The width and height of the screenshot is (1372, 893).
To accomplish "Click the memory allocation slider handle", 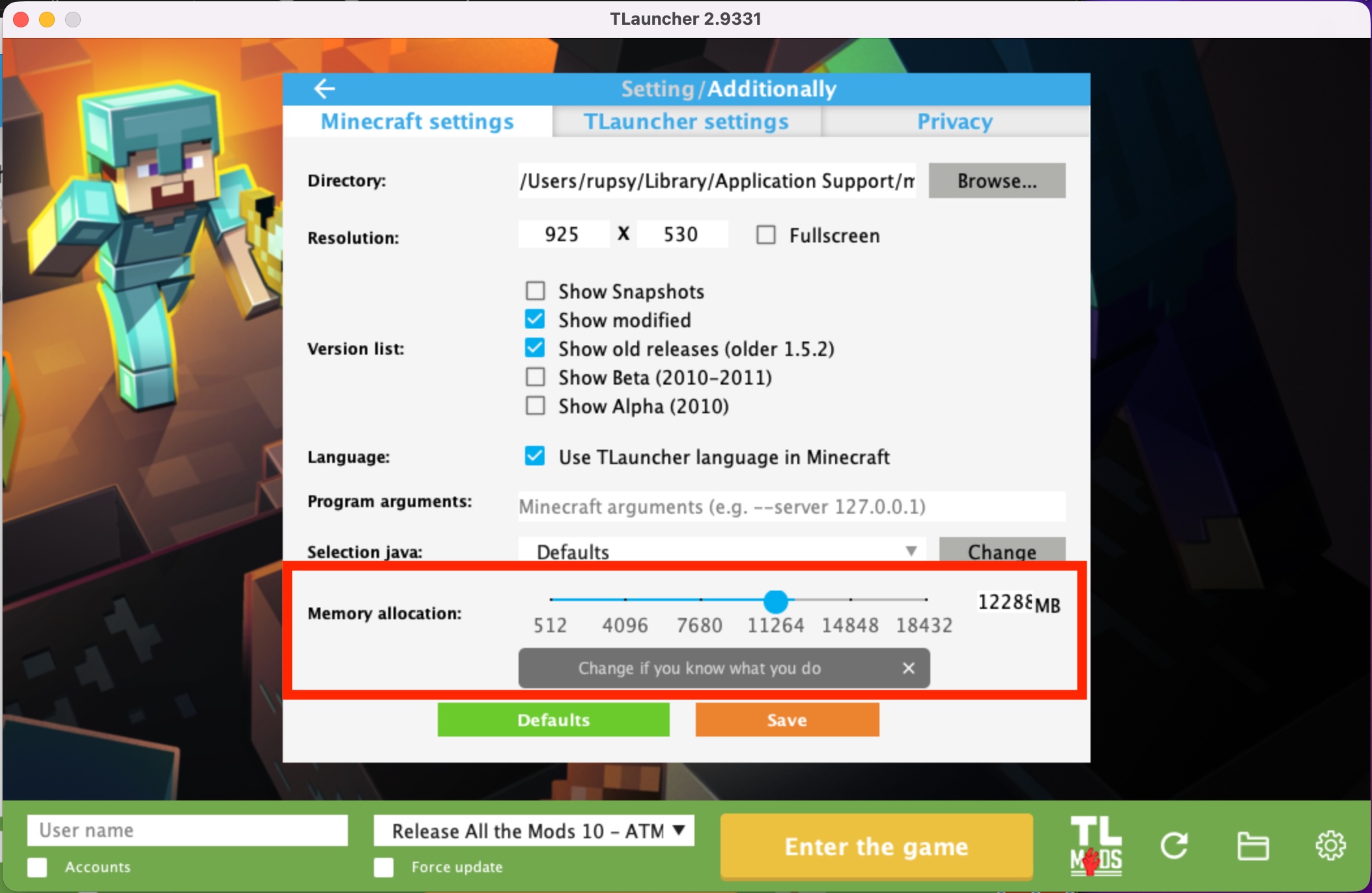I will pyautogui.click(x=776, y=601).
